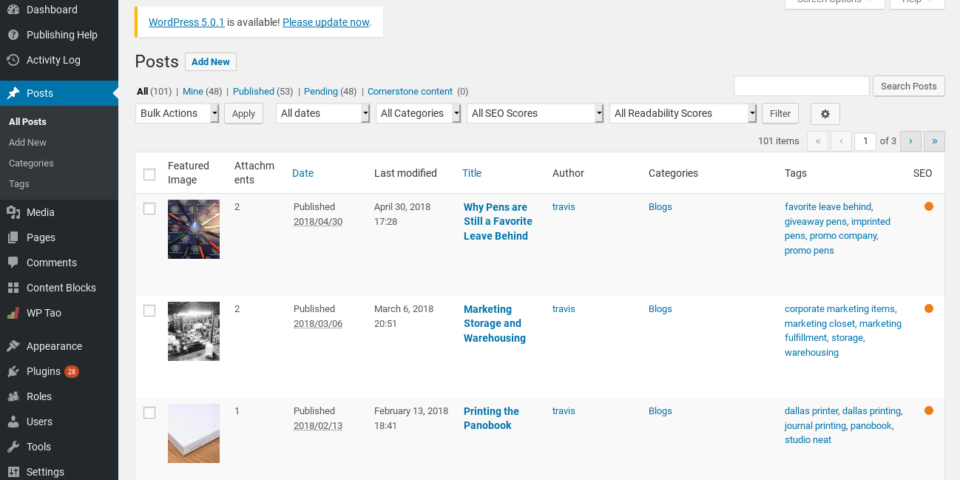Screen dimensions: 960x480
Task: Open the Bulk Actions dropdown
Action: [x=177, y=114]
